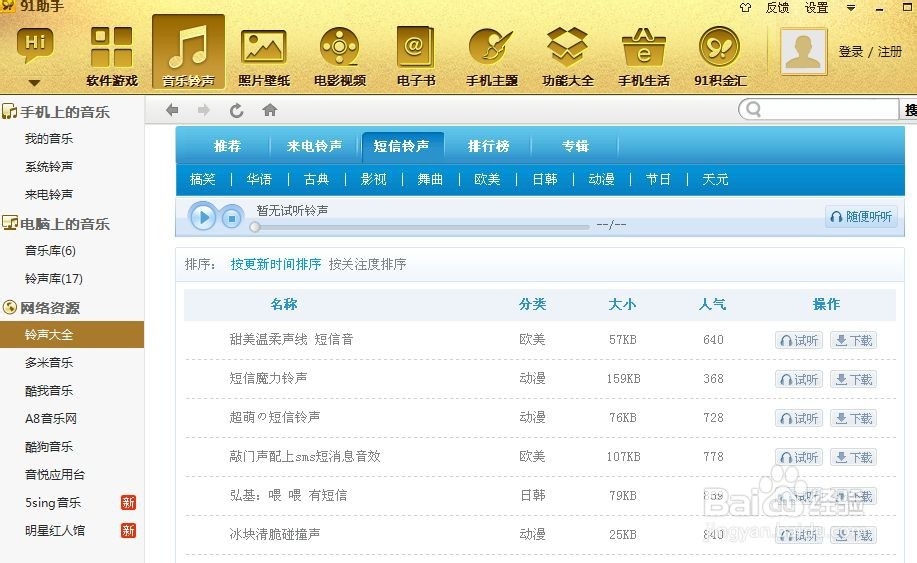917x563 pixels.
Task: Select the 音乐铃声 music ringtone section
Action: click(x=188, y=52)
